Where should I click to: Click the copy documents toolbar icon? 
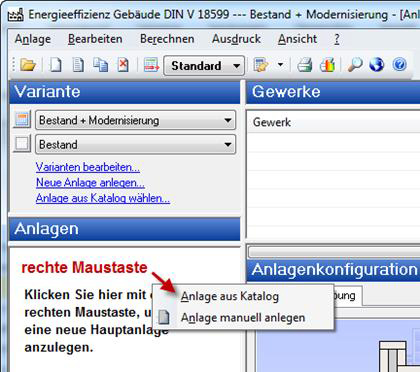(x=100, y=65)
